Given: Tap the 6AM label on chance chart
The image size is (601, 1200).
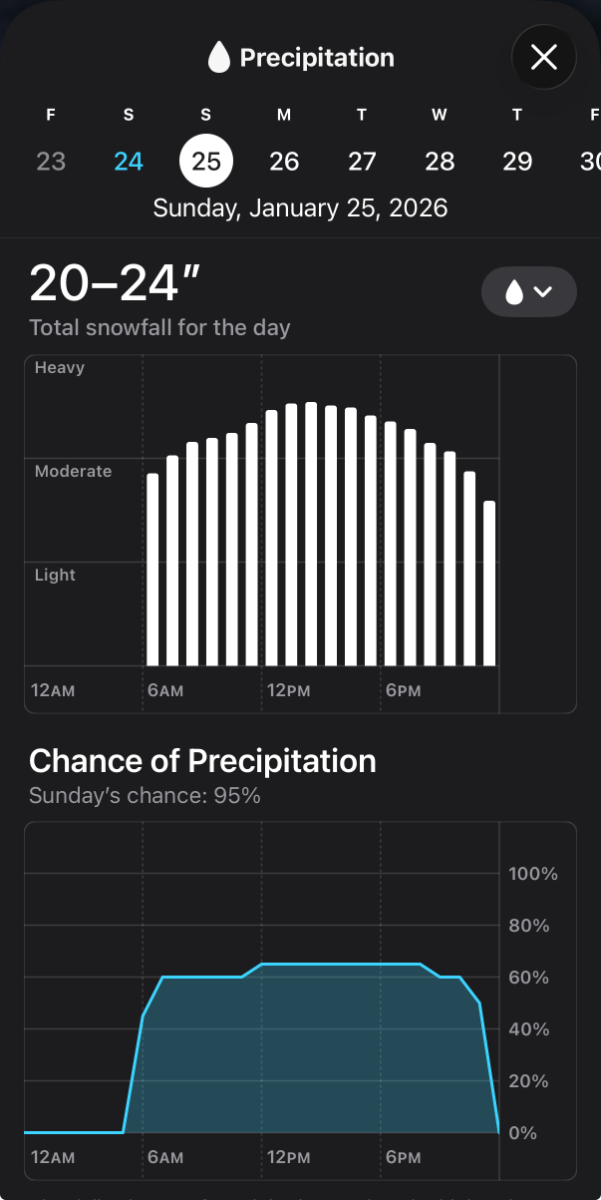Looking at the screenshot, I should pyautogui.click(x=165, y=1158).
